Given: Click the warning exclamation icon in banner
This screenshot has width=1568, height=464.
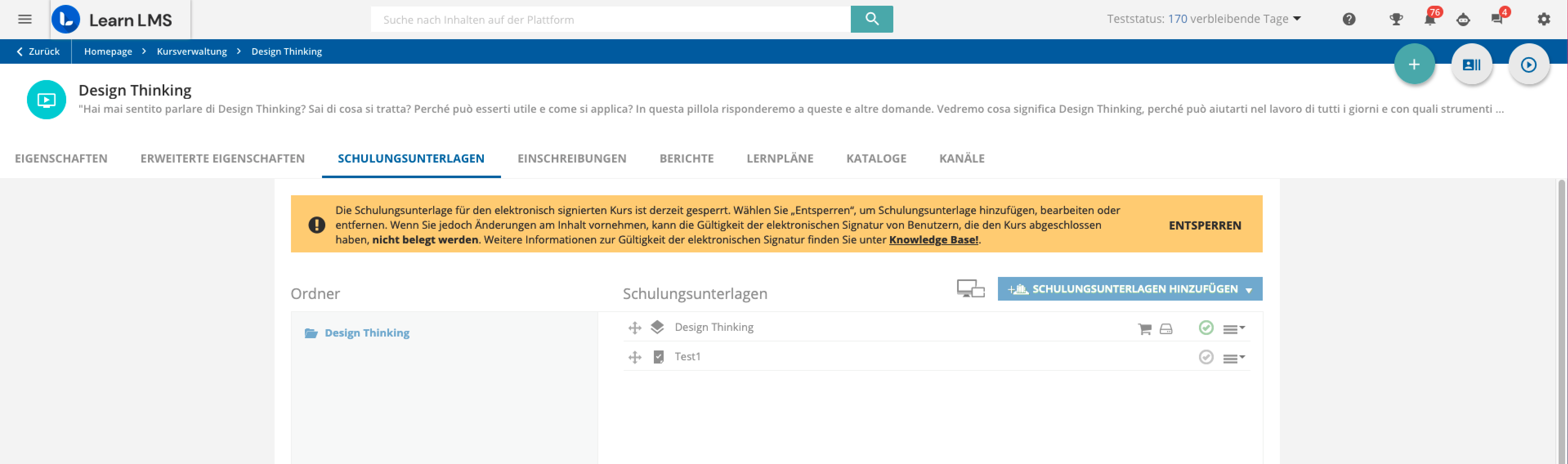Looking at the screenshot, I should (317, 225).
